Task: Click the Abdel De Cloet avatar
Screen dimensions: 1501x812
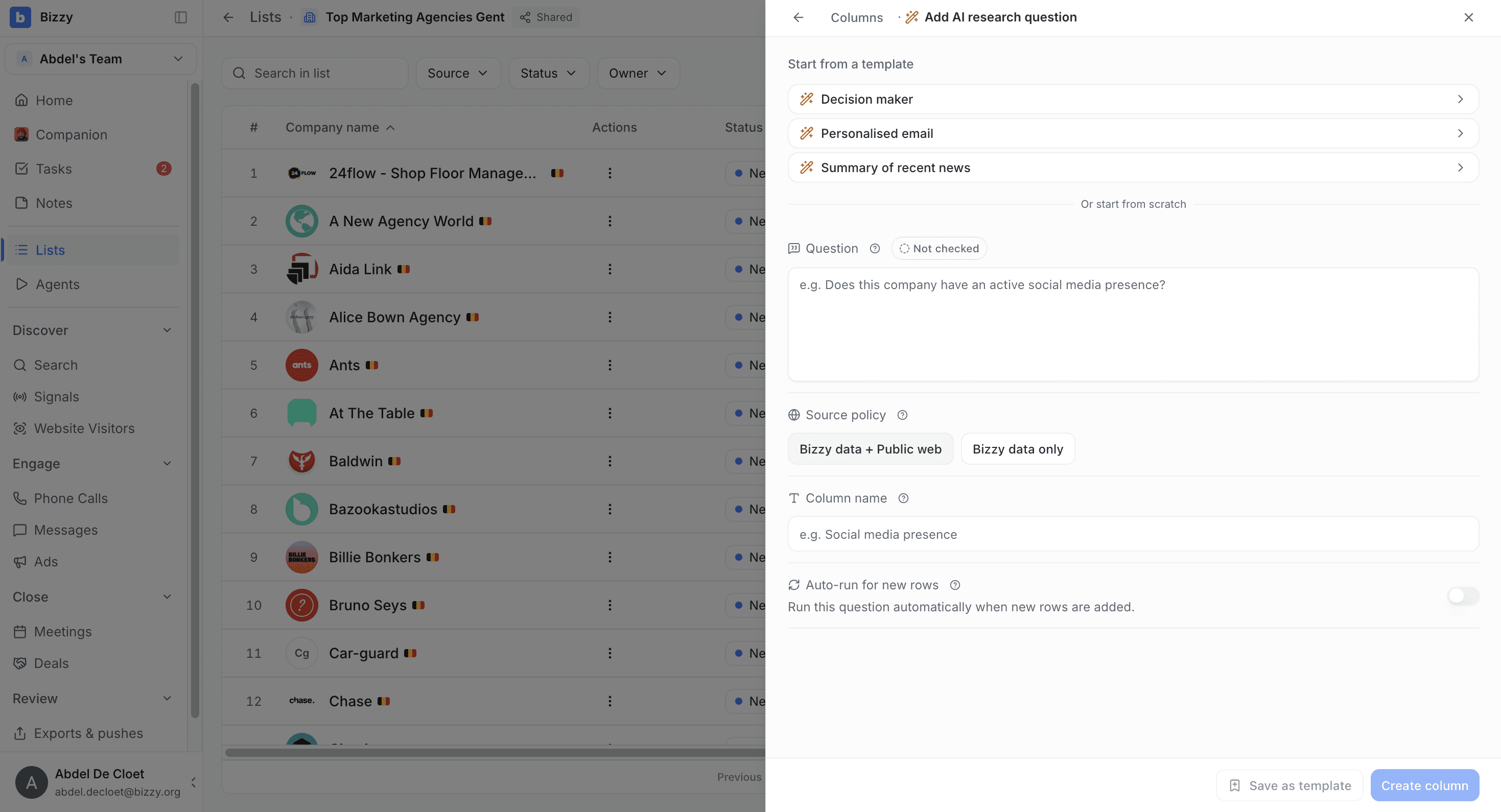Action: coord(32,782)
